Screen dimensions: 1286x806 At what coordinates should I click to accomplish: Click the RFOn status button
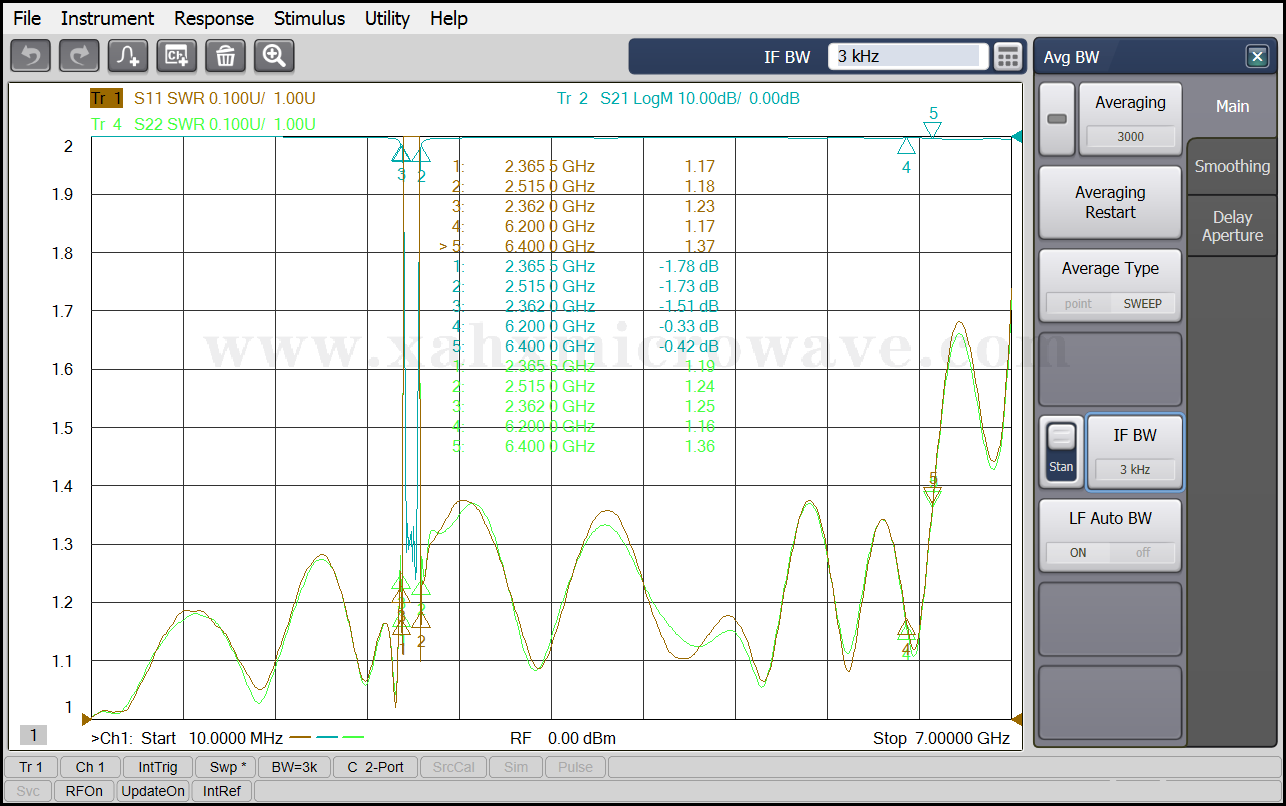(84, 791)
